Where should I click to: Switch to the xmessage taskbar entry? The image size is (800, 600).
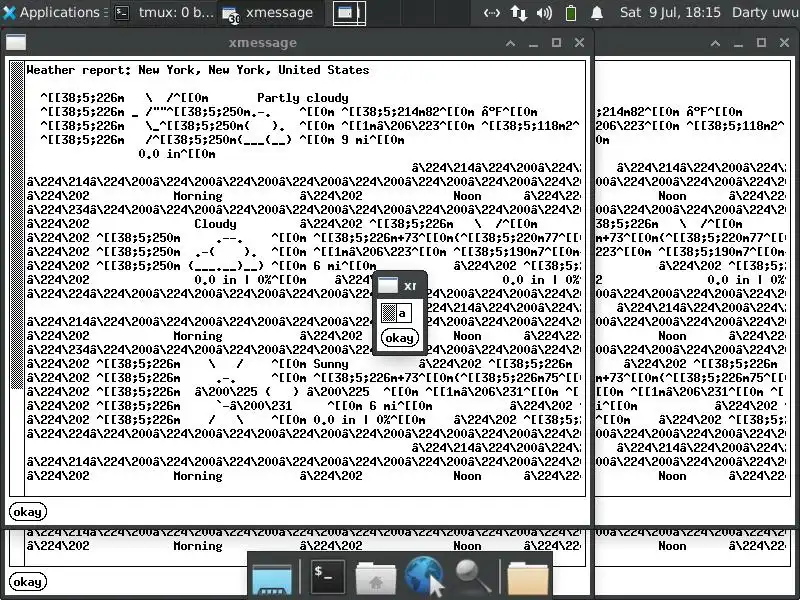269,13
